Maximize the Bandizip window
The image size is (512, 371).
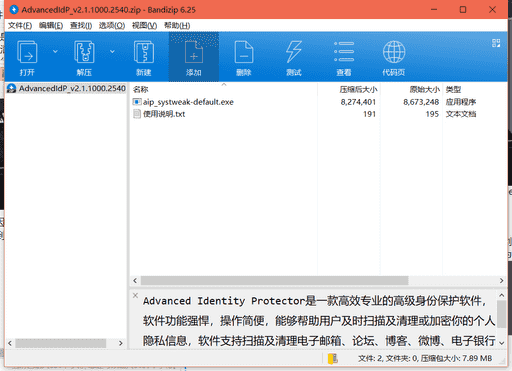point(463,10)
